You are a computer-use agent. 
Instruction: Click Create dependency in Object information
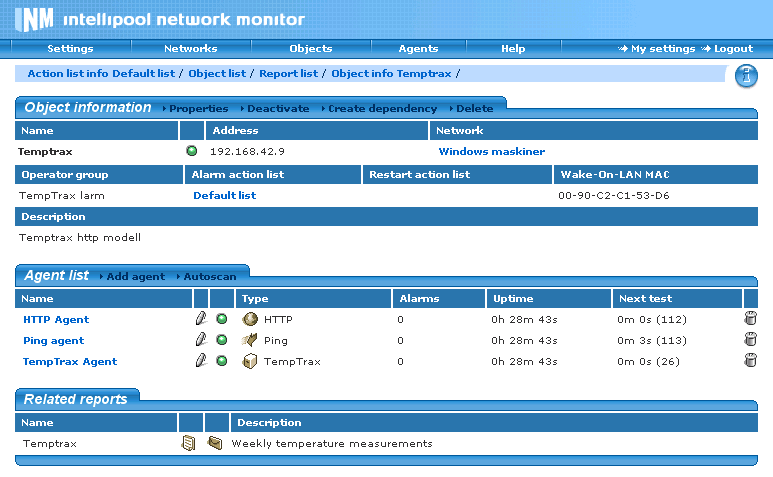click(x=382, y=108)
